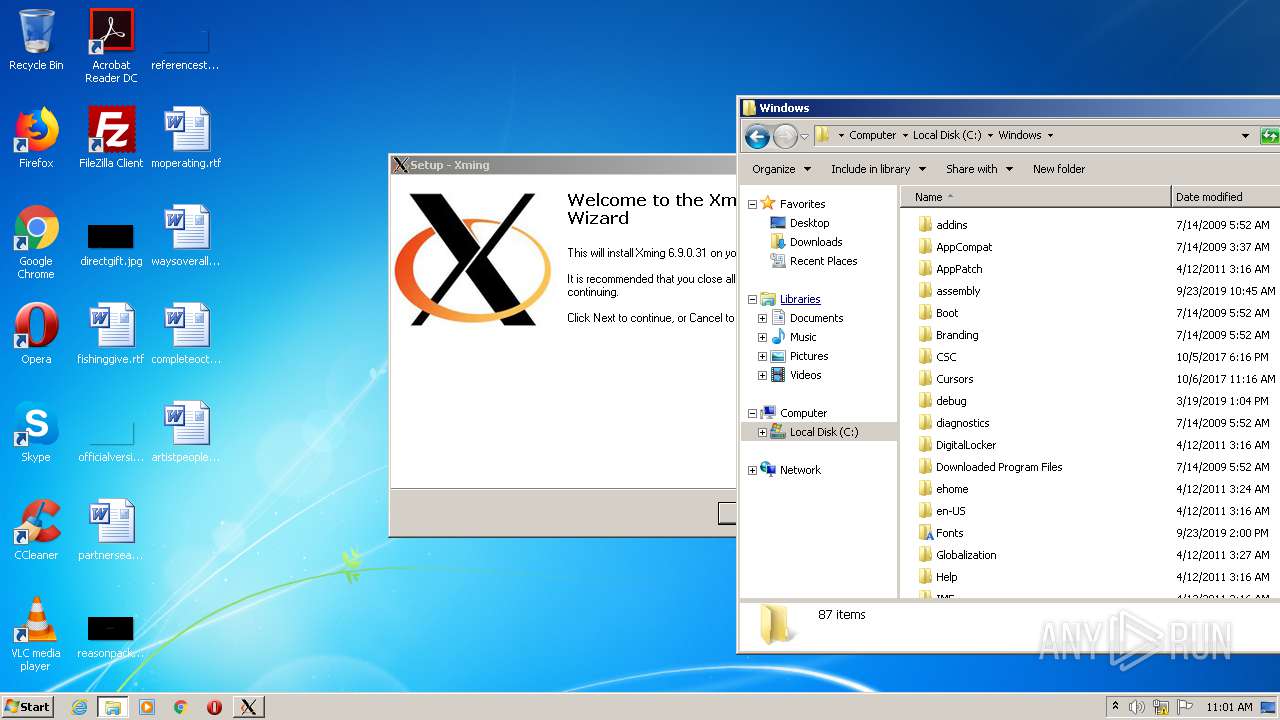
Task: Select moperating.rtf file on desktop
Action: 186,138
